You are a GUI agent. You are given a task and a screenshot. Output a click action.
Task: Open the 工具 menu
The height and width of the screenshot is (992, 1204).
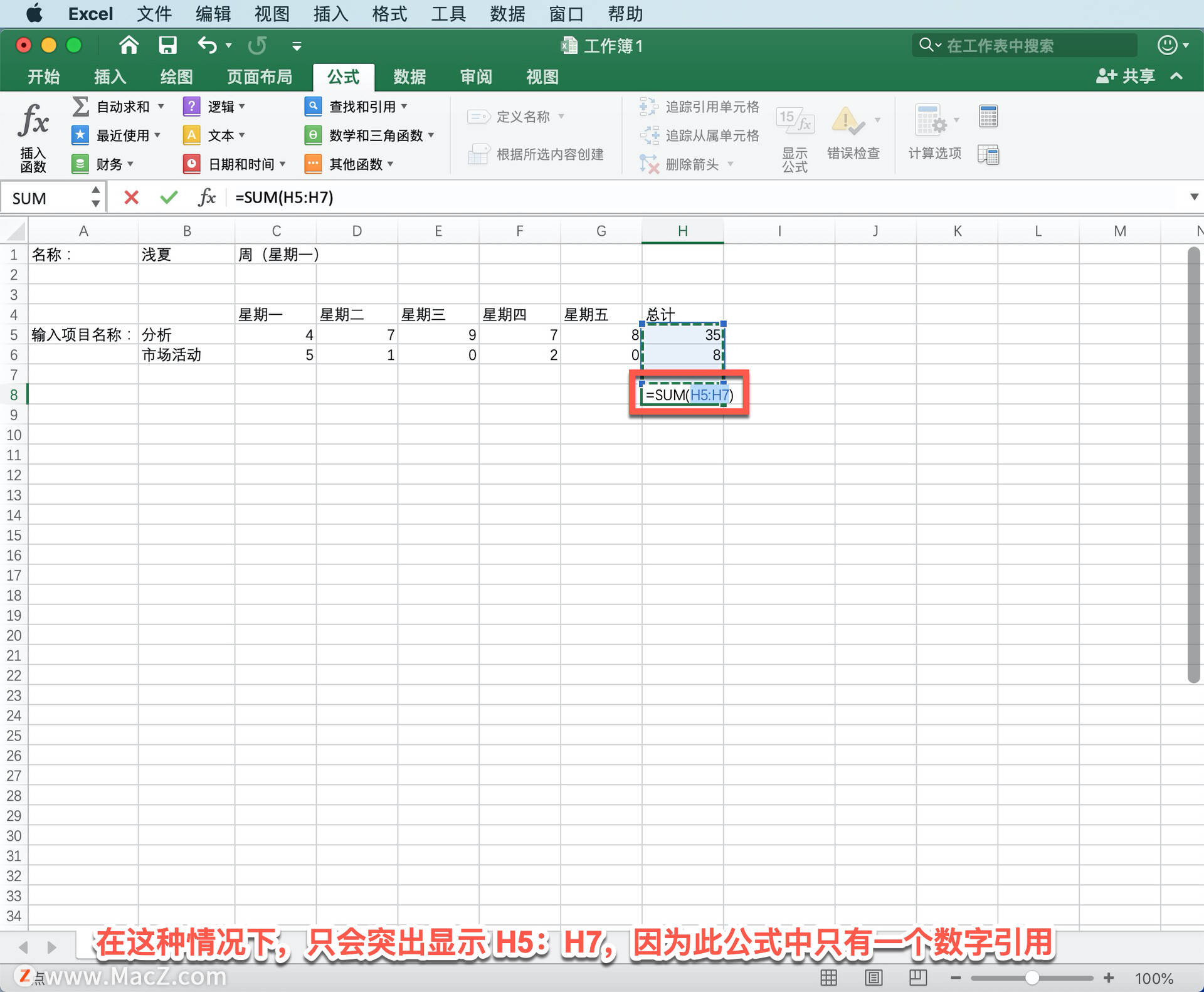(x=448, y=13)
